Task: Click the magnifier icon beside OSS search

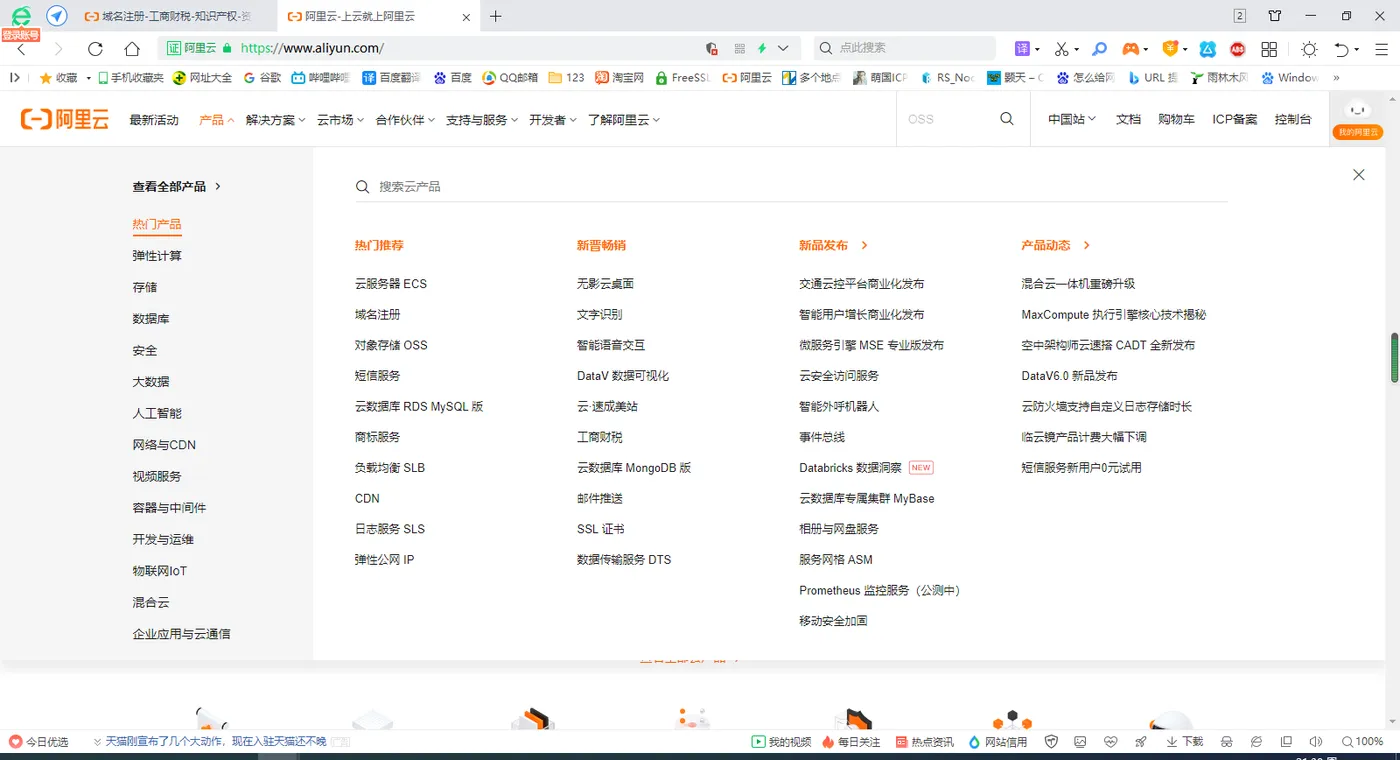Action: point(1007,118)
